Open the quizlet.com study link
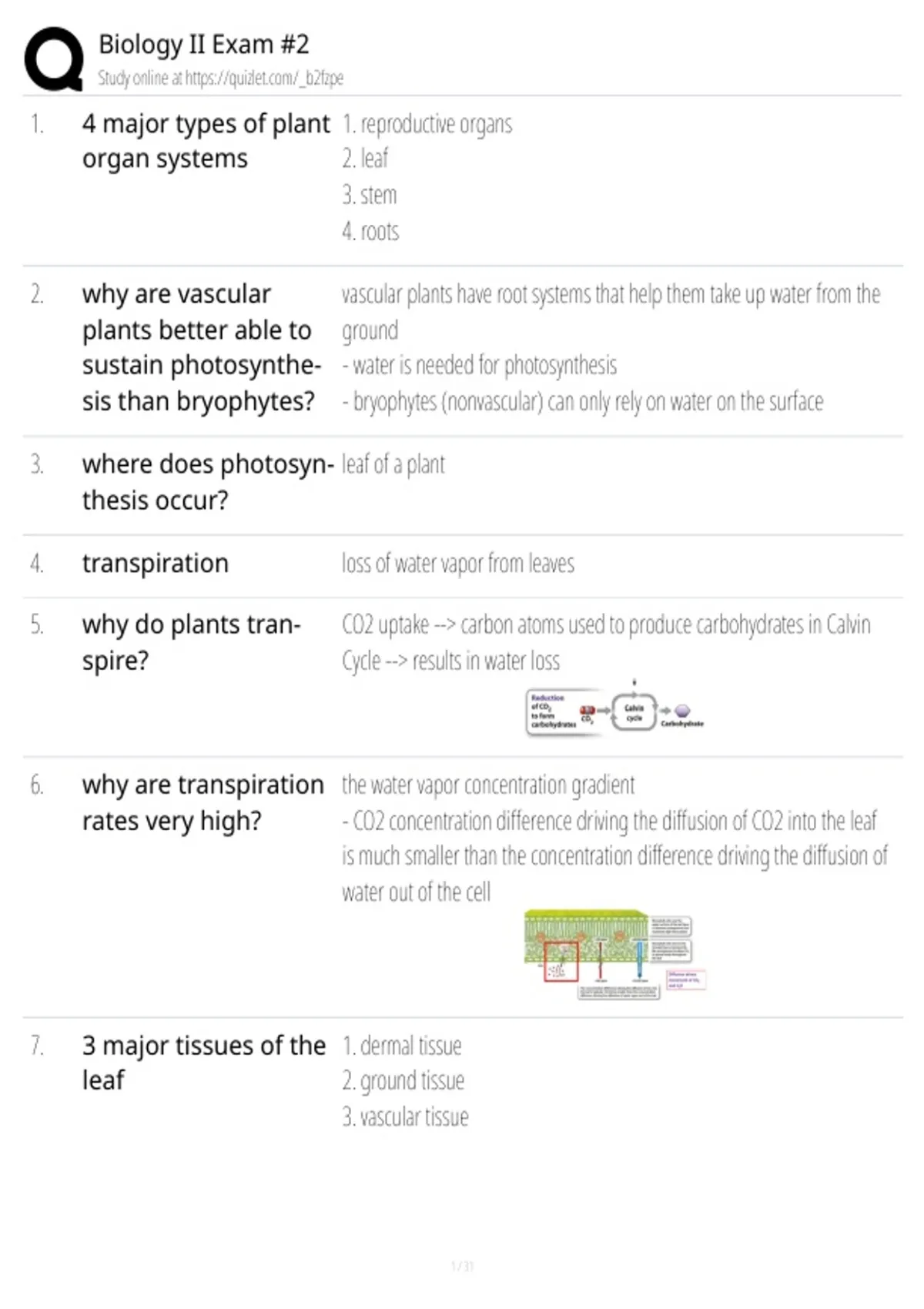The width and height of the screenshot is (924, 1309). (x=264, y=78)
